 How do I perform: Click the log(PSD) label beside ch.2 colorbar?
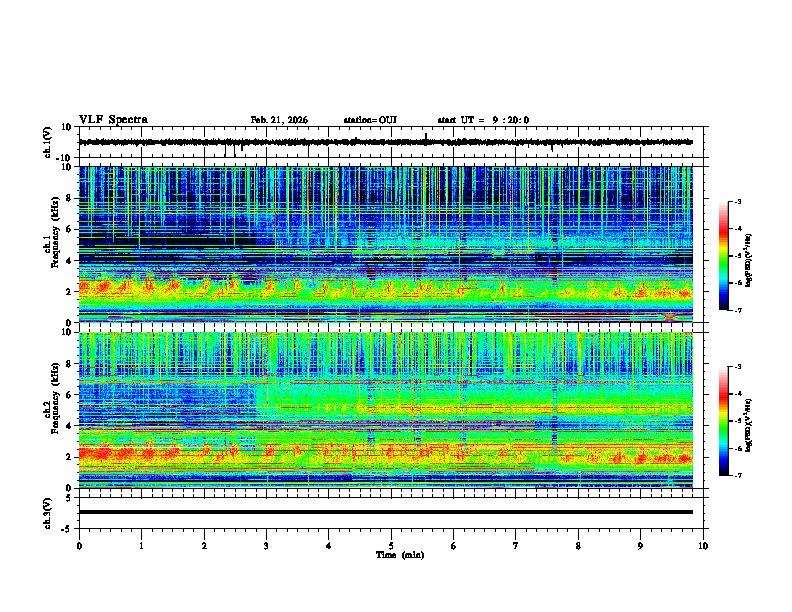point(749,425)
